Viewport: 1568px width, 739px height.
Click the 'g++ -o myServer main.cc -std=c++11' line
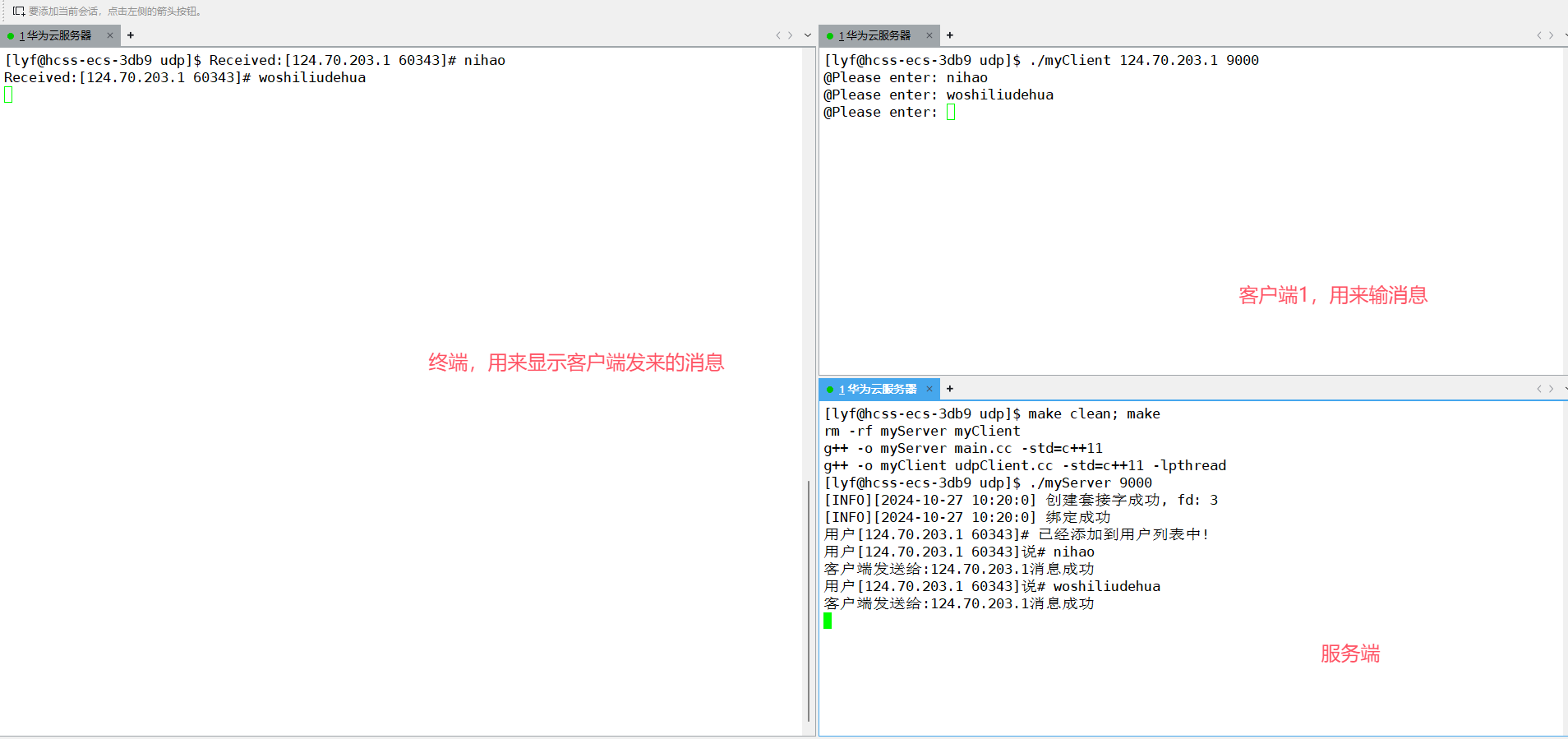(x=963, y=448)
